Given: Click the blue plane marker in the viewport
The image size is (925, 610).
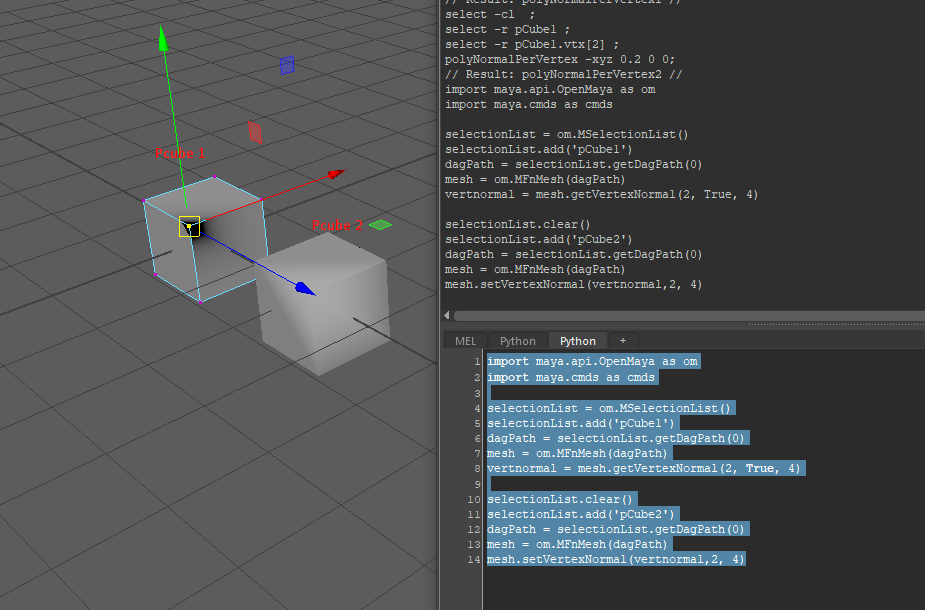Looking at the screenshot, I should pos(286,64).
